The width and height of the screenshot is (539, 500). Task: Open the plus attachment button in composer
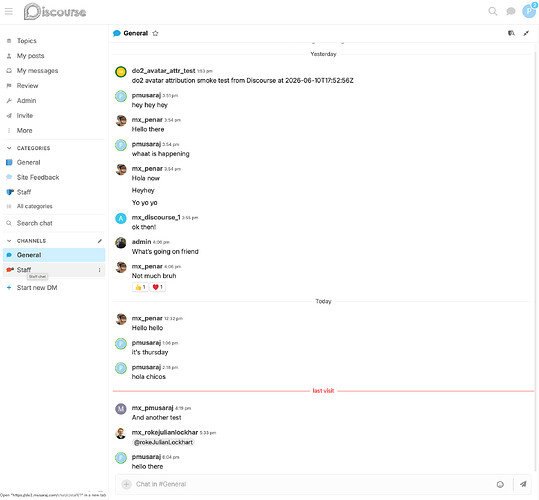pyautogui.click(x=126, y=484)
